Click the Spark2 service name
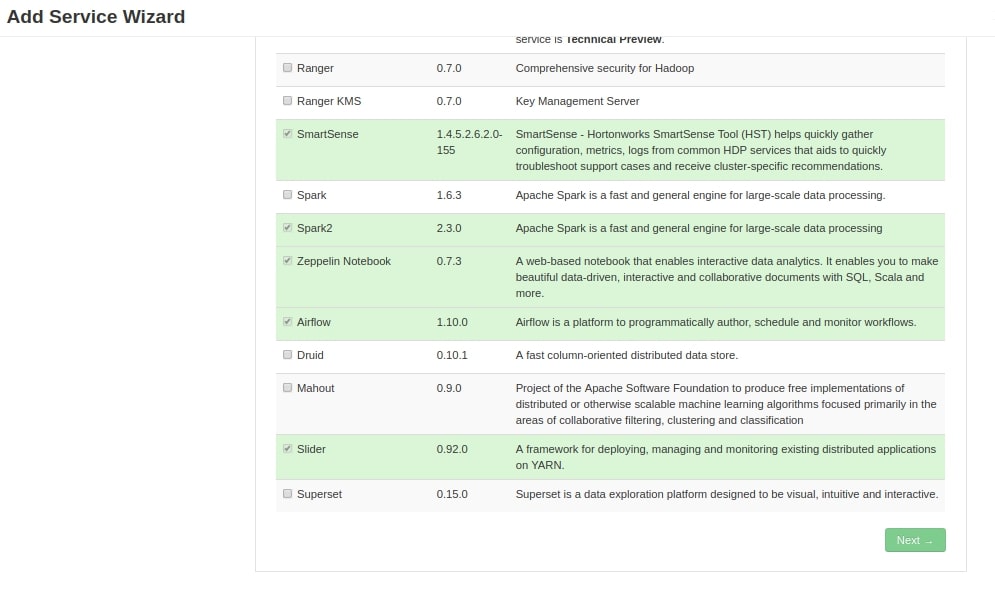This screenshot has height=590, width=995. coord(315,228)
